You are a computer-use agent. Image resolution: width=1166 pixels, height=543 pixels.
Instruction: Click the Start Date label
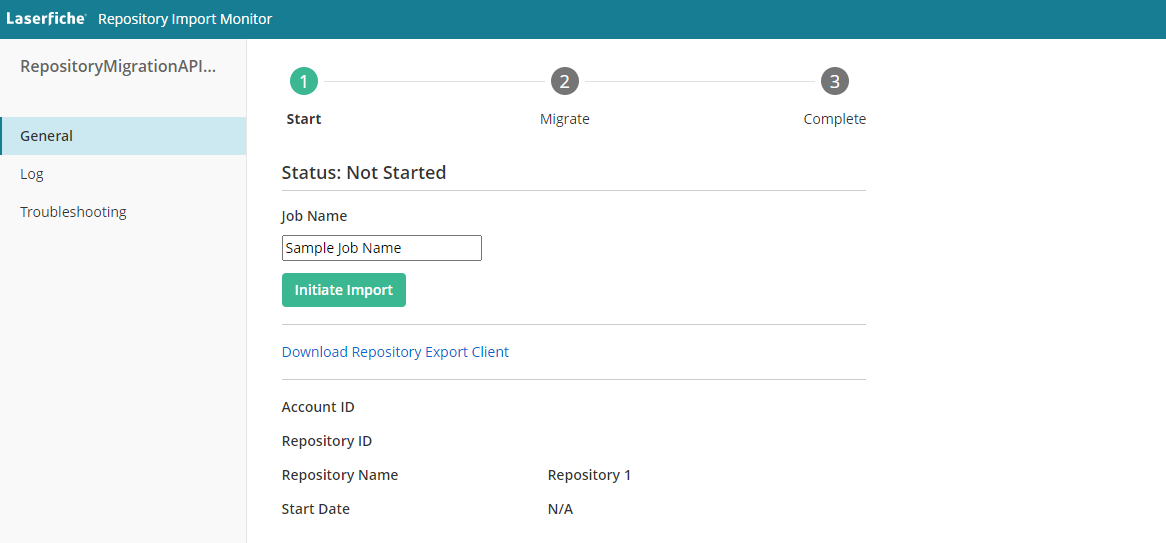point(316,510)
